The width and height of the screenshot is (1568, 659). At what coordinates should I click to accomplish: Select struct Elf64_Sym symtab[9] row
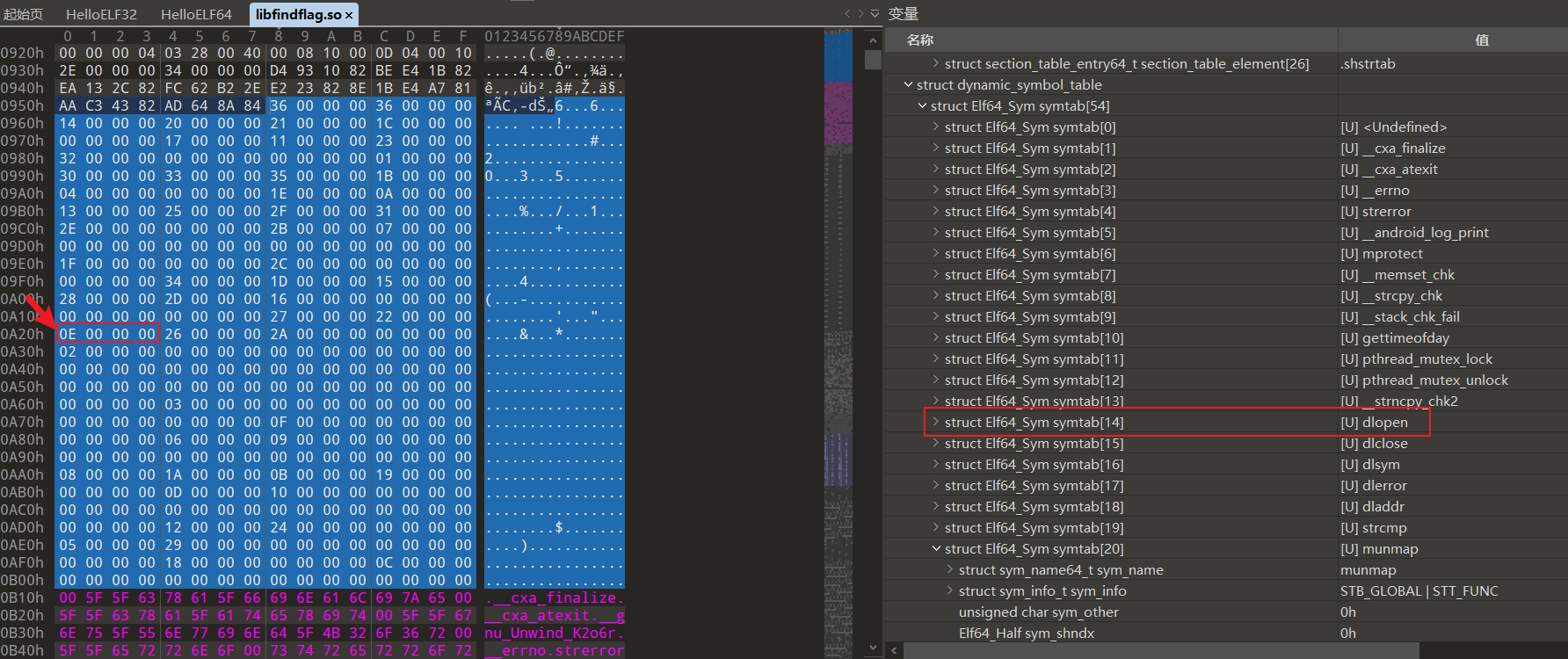click(1226, 316)
